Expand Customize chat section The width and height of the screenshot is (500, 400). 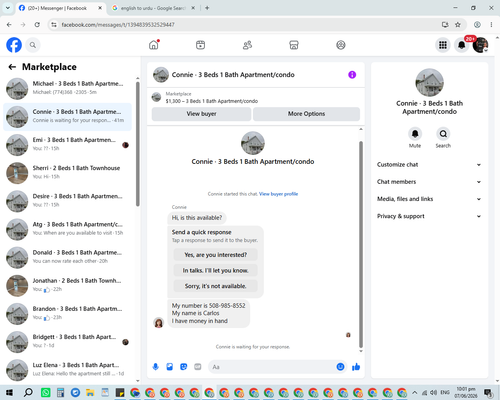coord(429,165)
